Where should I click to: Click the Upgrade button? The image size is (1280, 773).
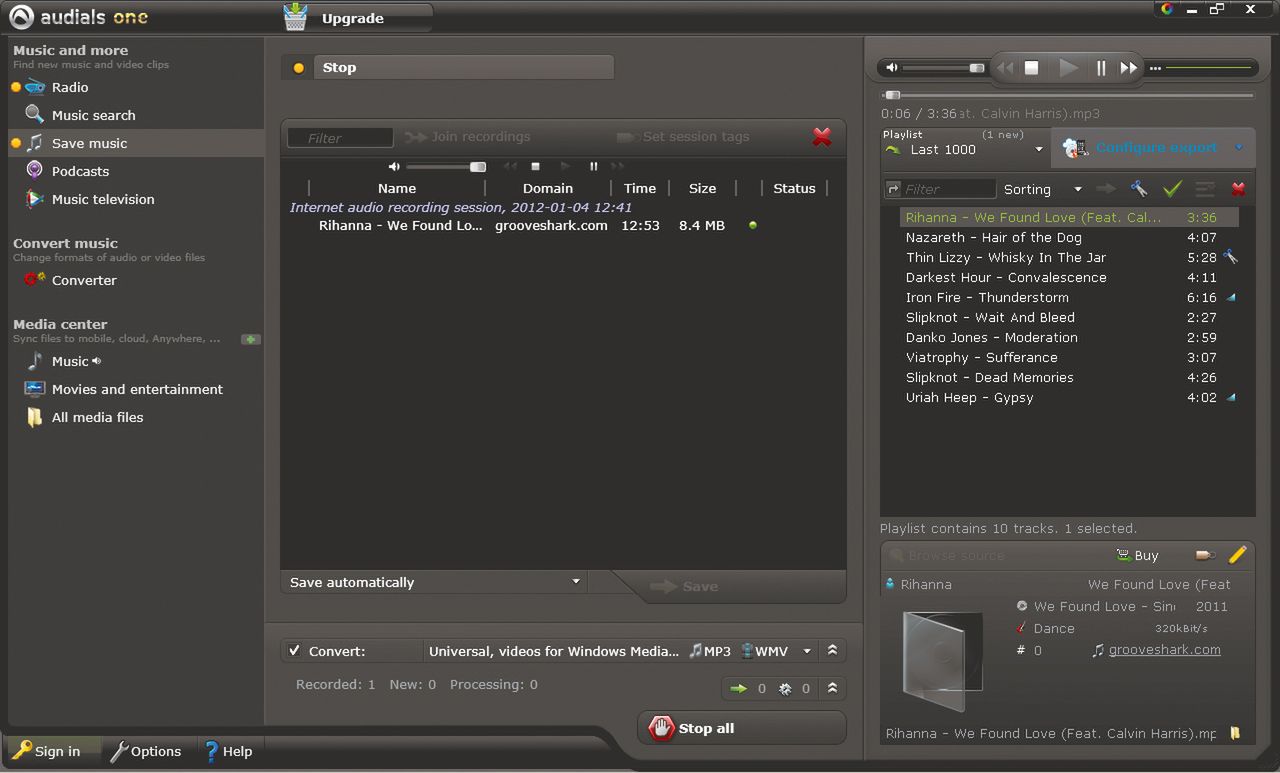(357, 18)
